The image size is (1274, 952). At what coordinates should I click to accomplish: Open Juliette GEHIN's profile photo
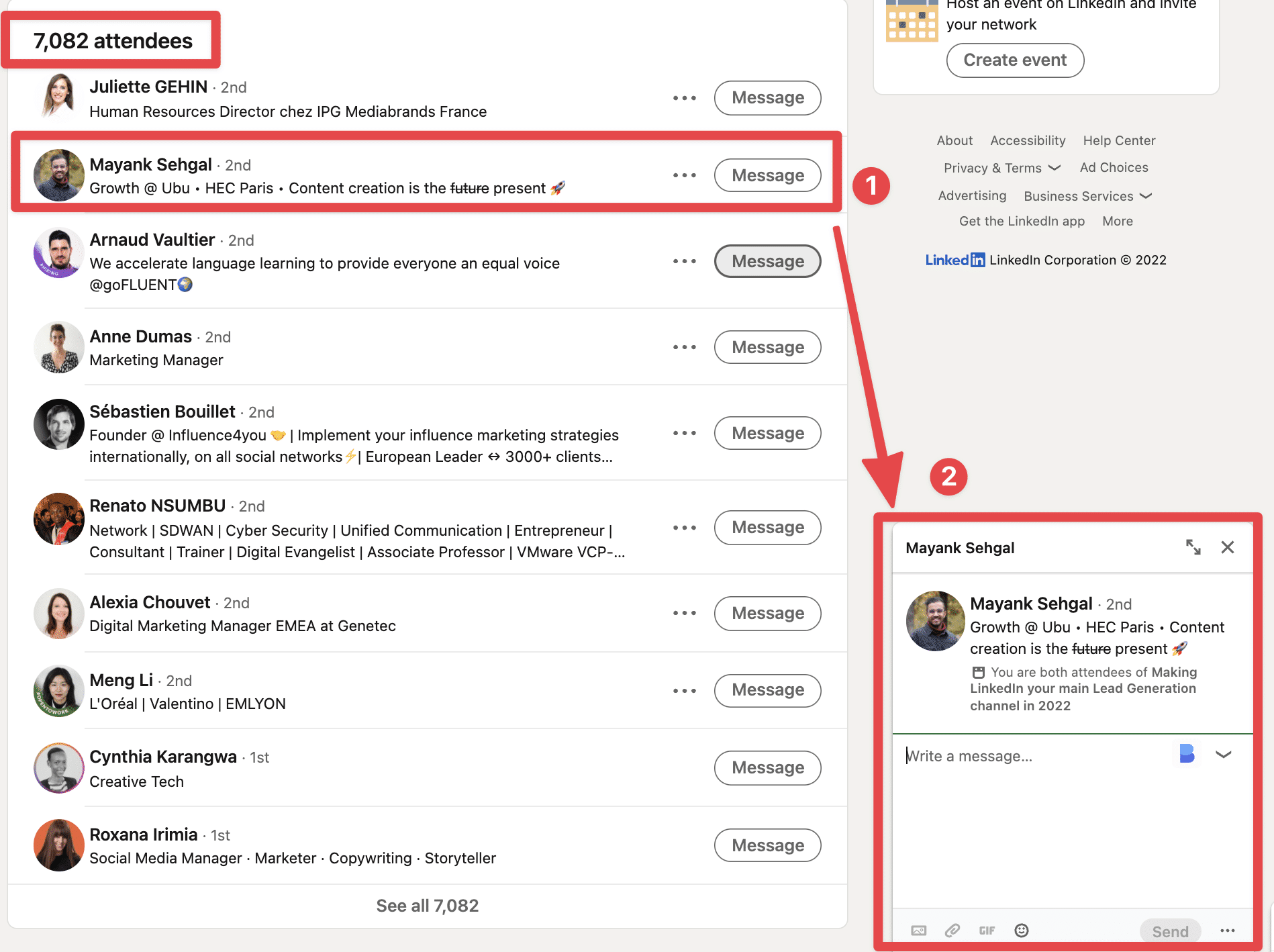pos(59,97)
